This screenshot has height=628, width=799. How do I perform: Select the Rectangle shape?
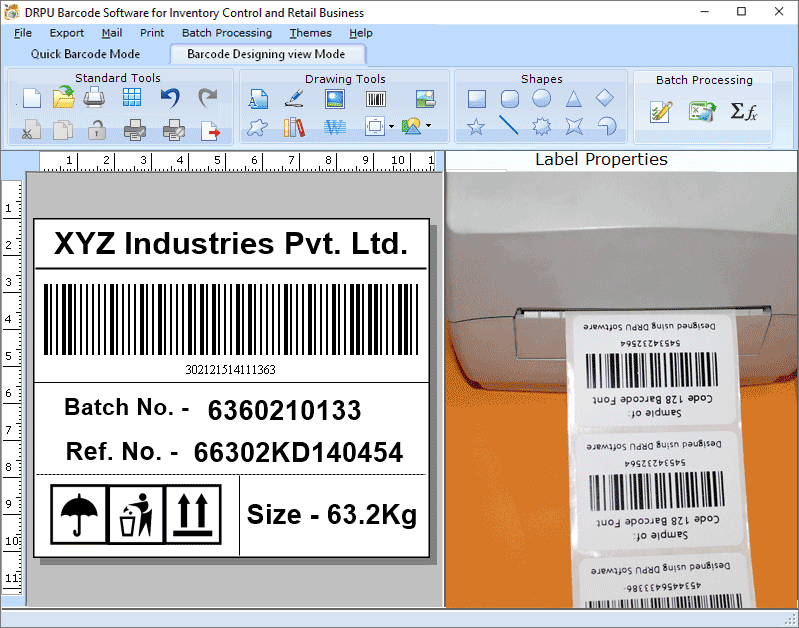(x=476, y=99)
